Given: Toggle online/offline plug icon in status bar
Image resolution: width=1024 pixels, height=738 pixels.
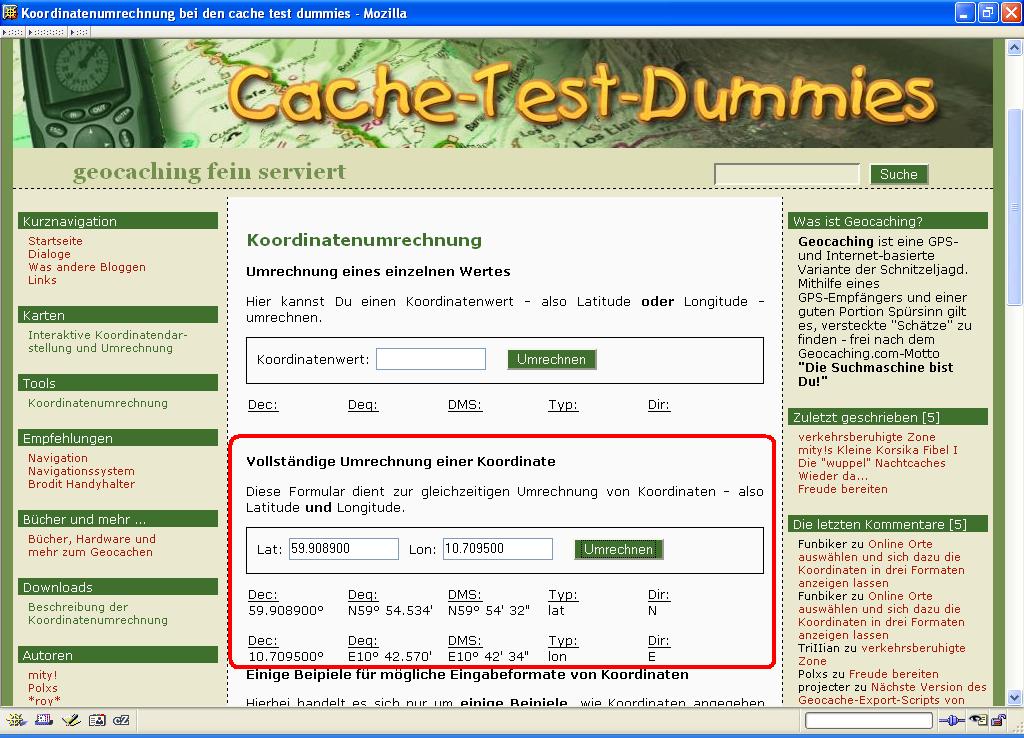Looking at the screenshot, I should 952,720.
